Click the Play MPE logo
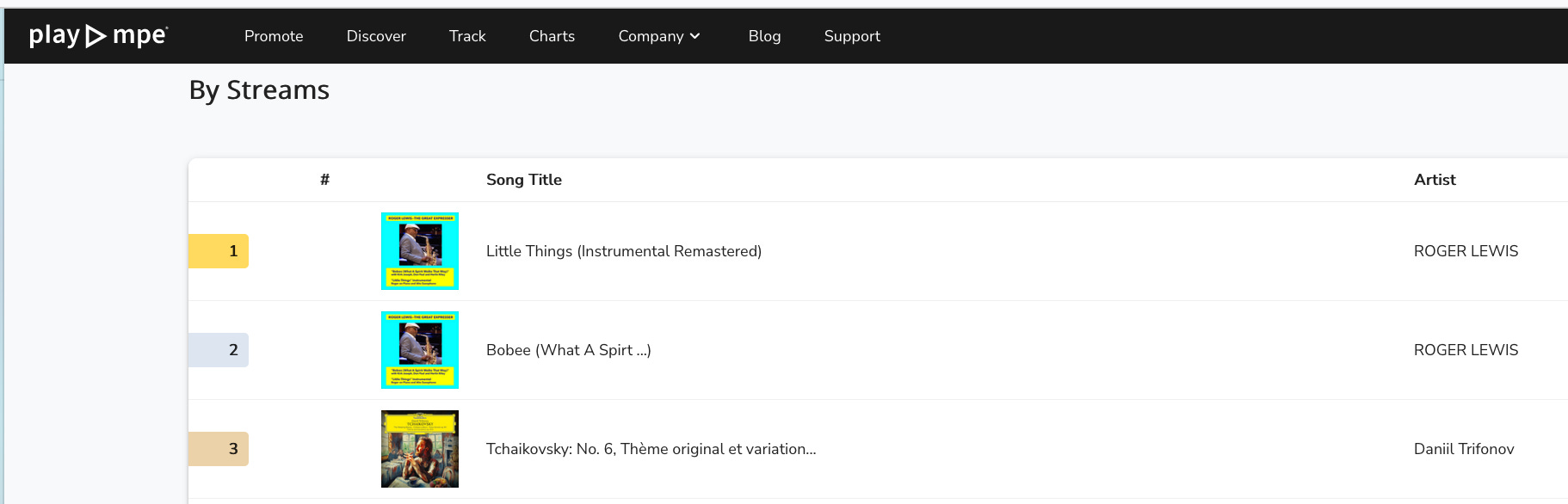 pyautogui.click(x=98, y=36)
